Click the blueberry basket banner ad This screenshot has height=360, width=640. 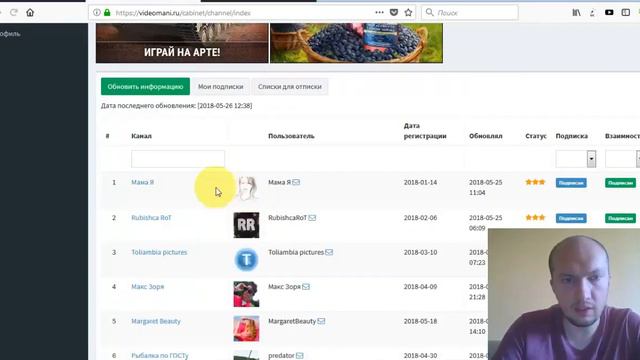coord(356,43)
